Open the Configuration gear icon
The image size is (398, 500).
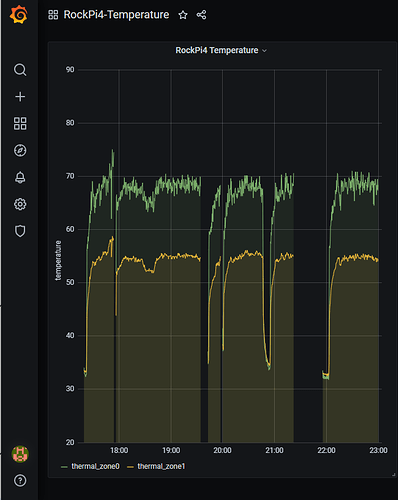point(20,204)
